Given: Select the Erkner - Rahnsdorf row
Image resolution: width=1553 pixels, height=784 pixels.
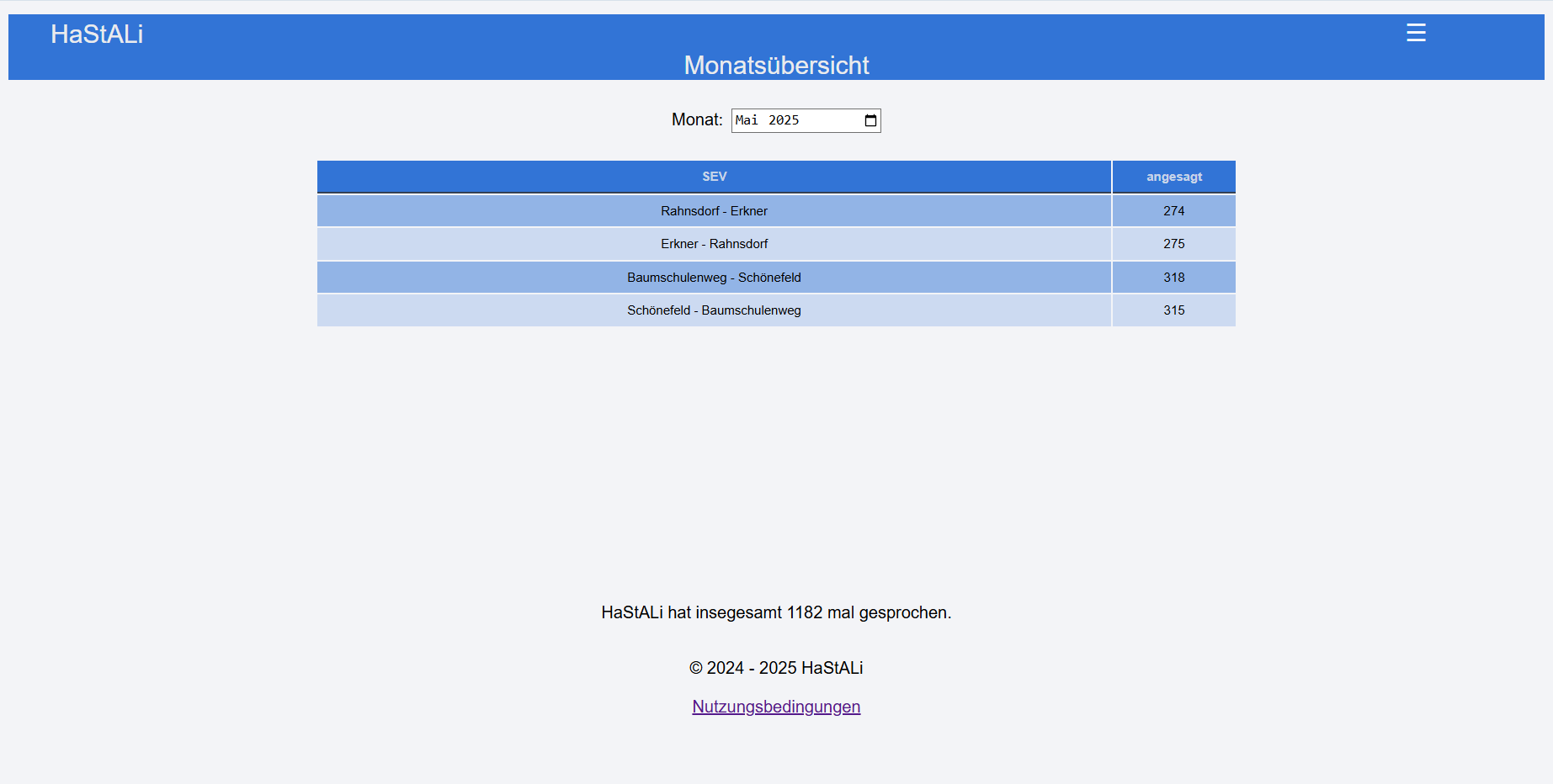Looking at the screenshot, I should (714, 244).
